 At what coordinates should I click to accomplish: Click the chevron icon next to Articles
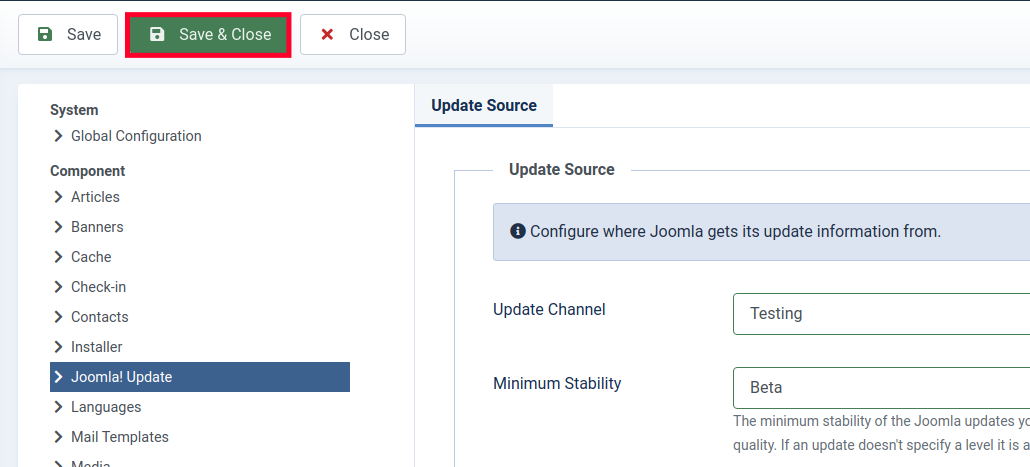(x=58, y=197)
